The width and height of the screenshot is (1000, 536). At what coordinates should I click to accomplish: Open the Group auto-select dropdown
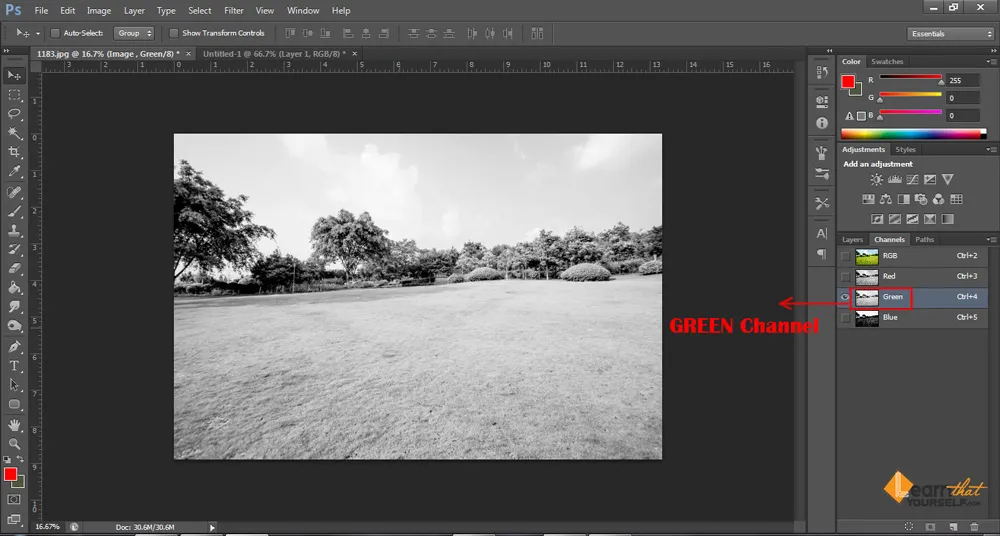pyautogui.click(x=134, y=33)
